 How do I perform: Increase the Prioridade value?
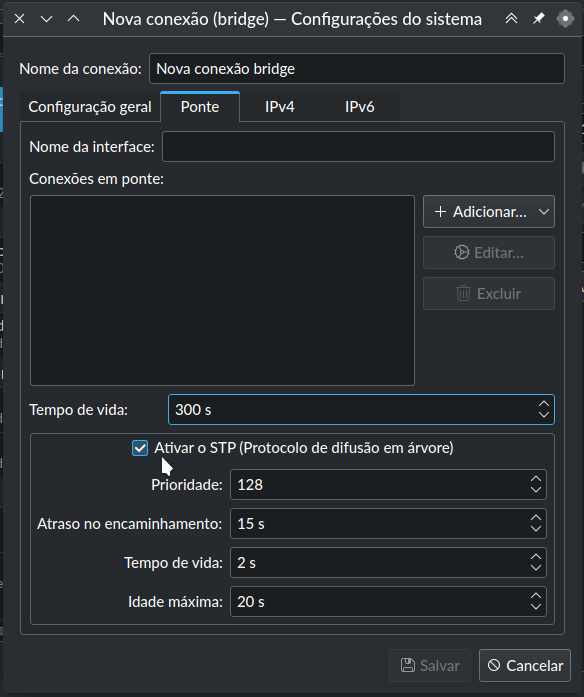(536, 479)
